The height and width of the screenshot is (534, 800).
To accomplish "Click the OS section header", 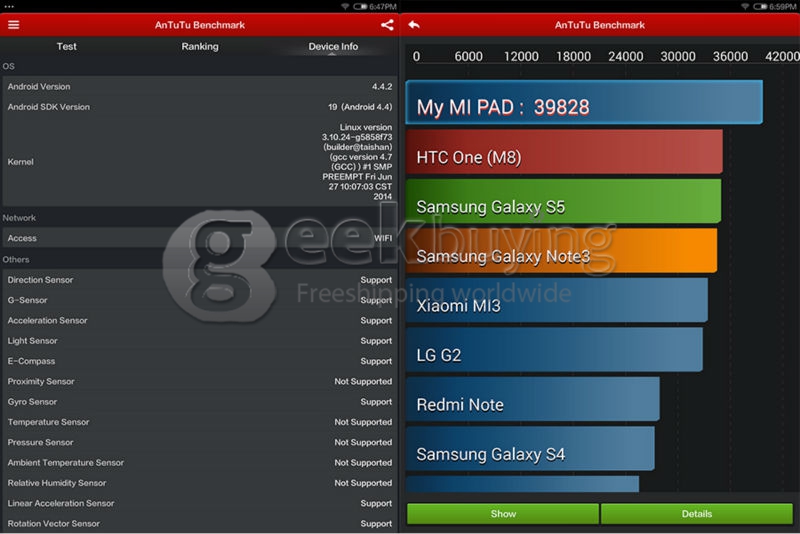I will (x=9, y=66).
